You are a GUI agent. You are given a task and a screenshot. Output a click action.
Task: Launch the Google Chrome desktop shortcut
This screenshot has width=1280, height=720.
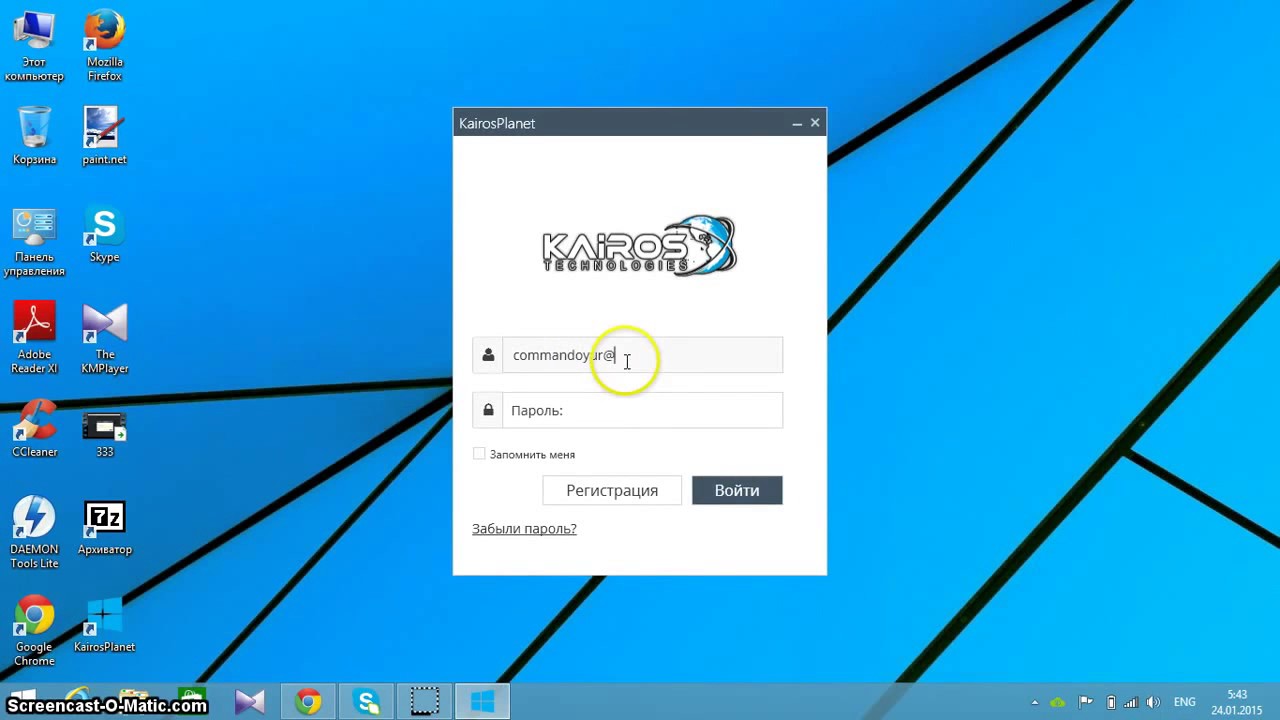[34, 632]
